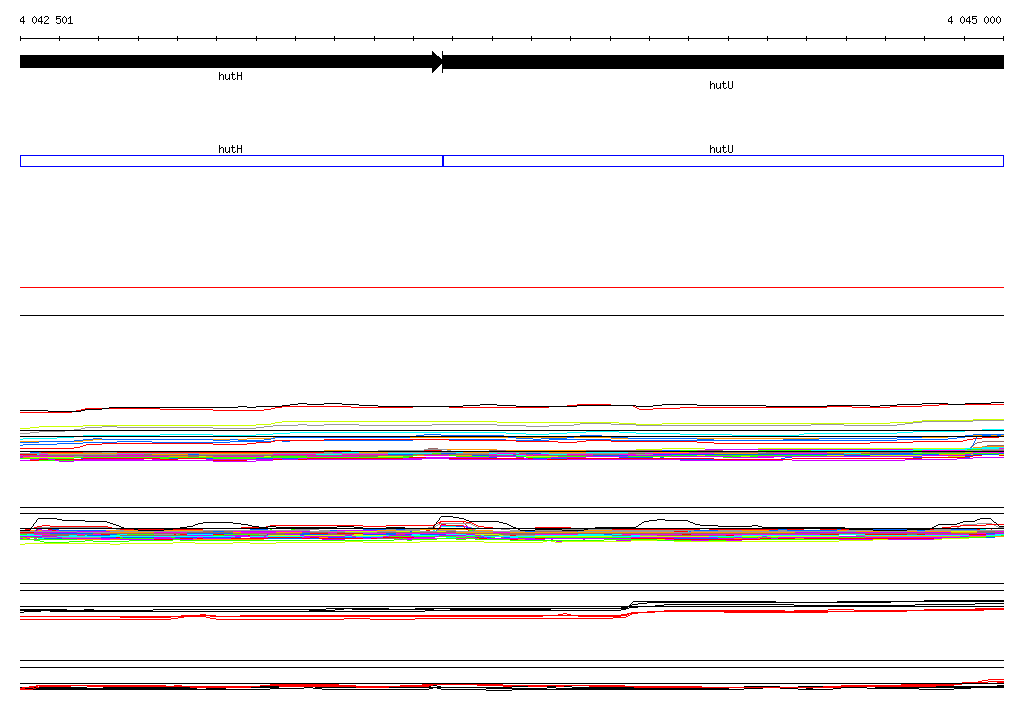Click the hutU label above the blue box
The width and height of the screenshot is (1024, 714).
tap(721, 150)
